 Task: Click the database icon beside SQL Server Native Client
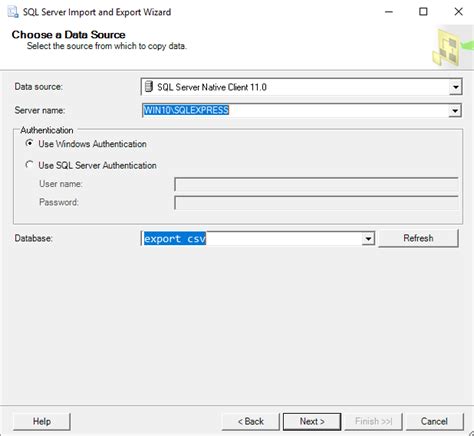(149, 87)
